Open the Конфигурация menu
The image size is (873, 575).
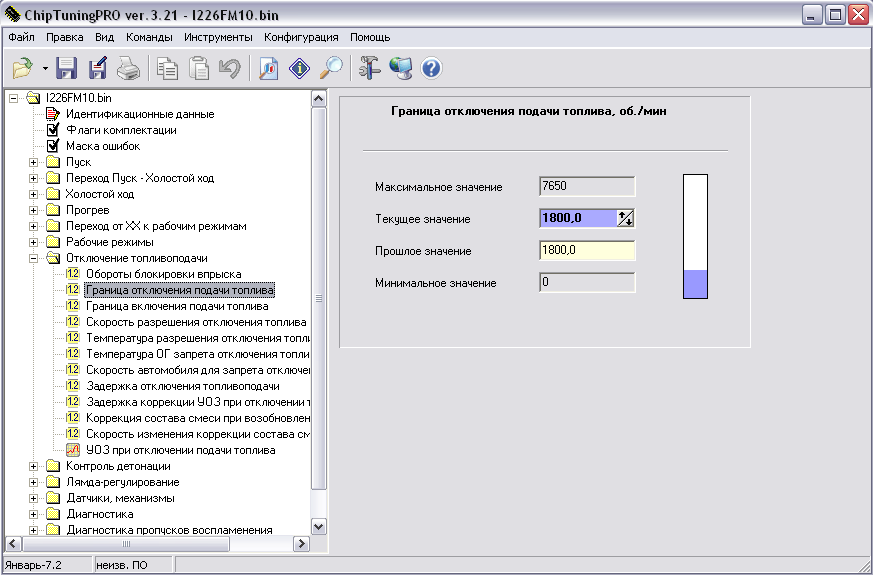[x=301, y=37]
